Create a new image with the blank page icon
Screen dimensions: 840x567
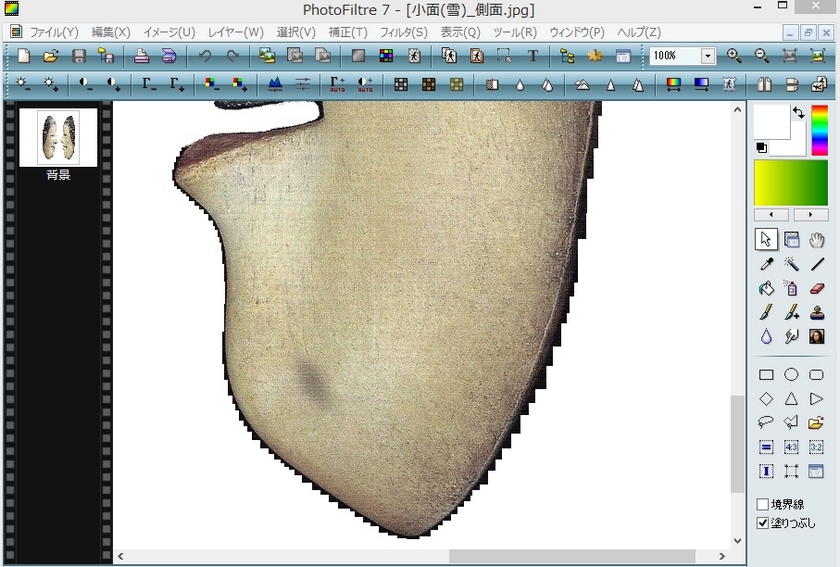tap(24, 56)
